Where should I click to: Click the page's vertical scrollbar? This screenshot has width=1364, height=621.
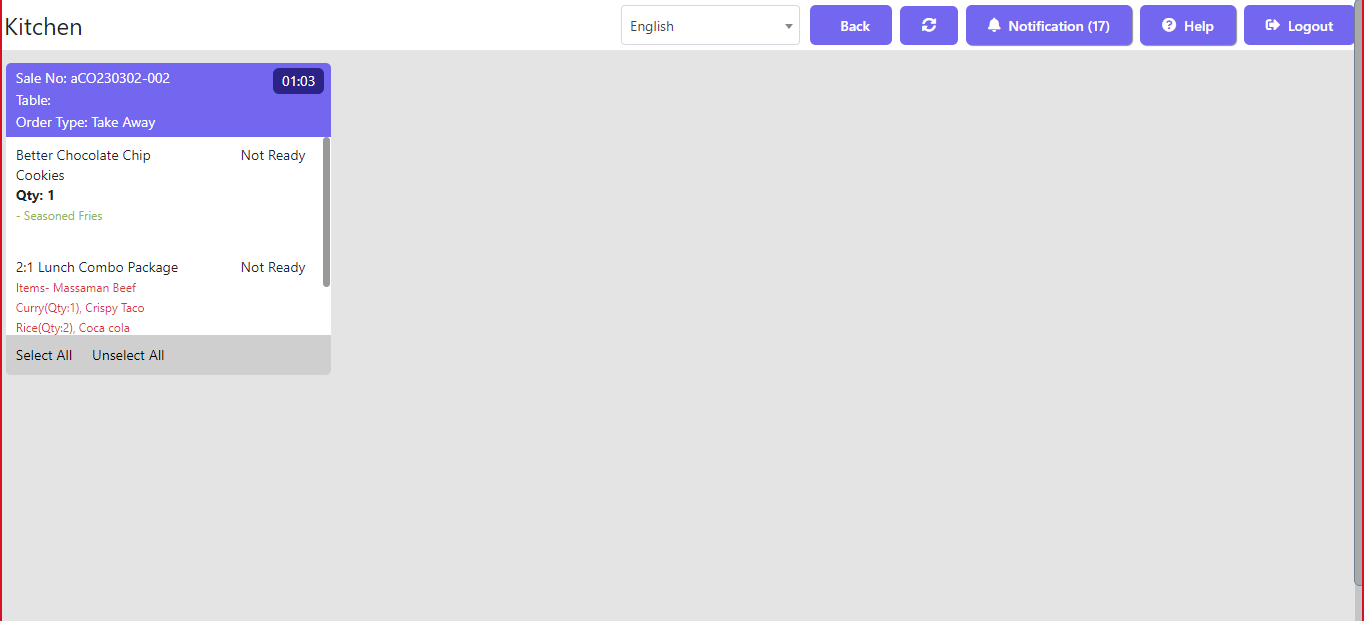1358,300
